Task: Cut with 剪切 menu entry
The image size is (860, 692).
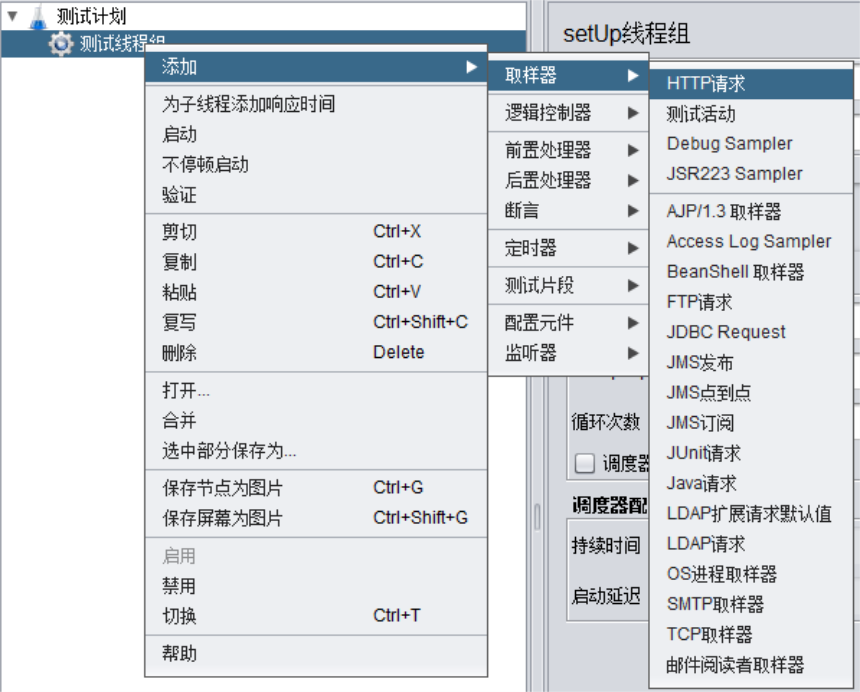Action: [x=316, y=232]
